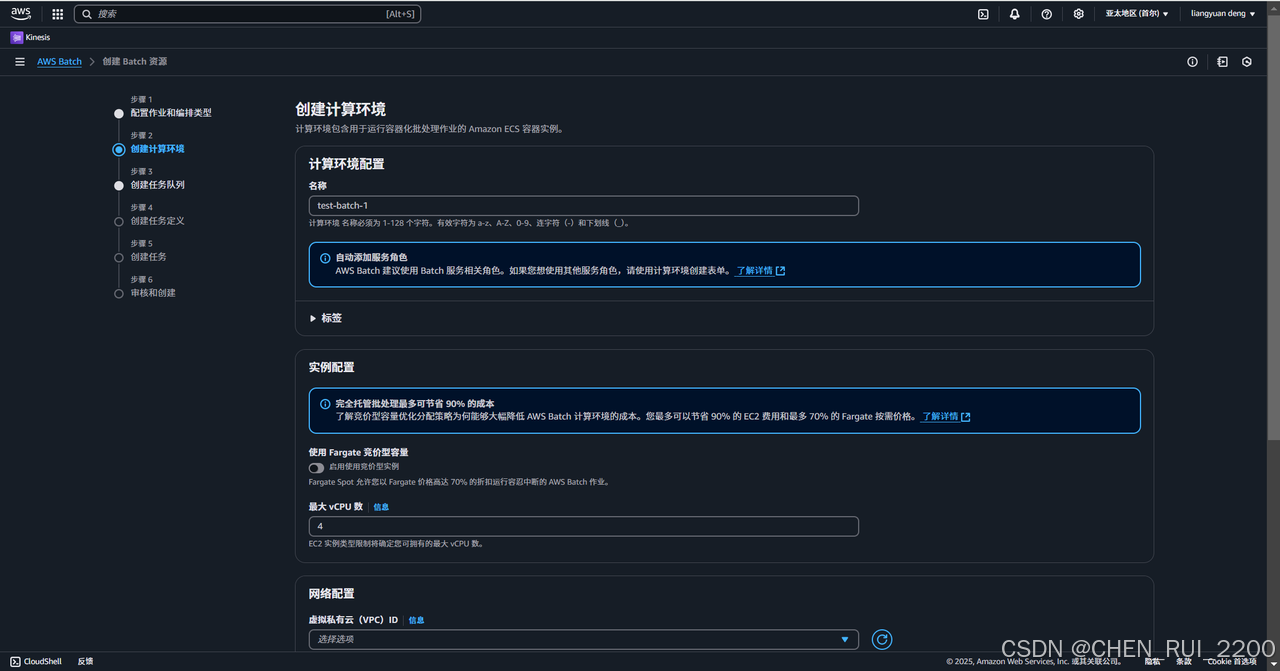This screenshot has width=1280, height=671.
Task: Go to step 3 创建任务队列
Action: tap(157, 185)
